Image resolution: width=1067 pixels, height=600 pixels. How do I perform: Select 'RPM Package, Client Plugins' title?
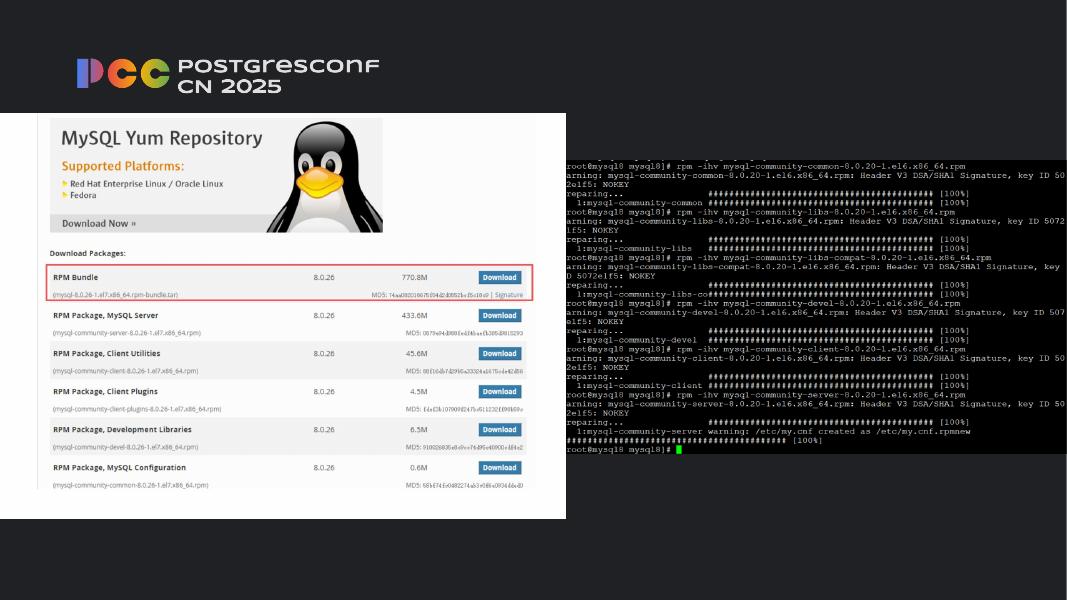(105, 392)
